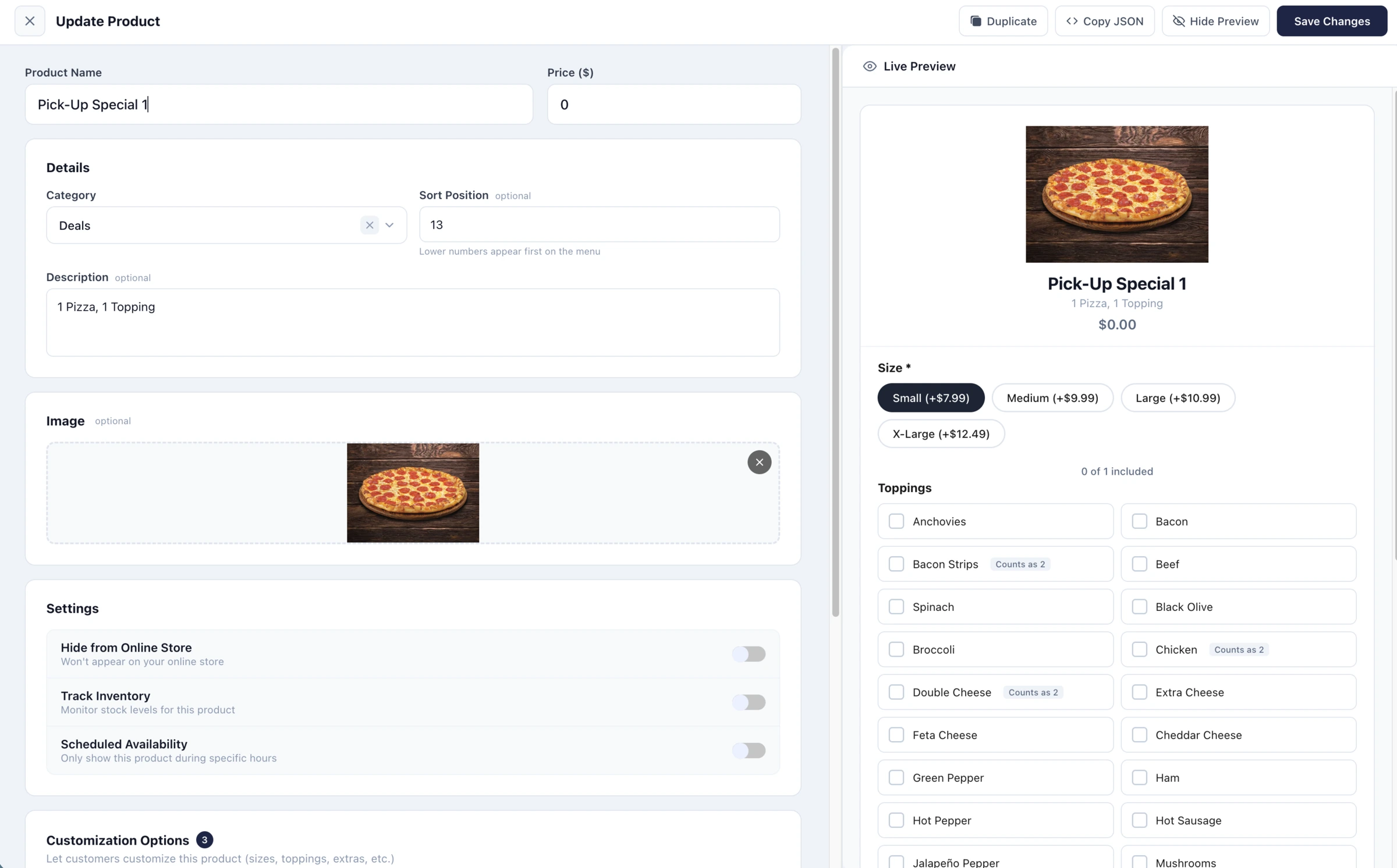Enable Track Inventory switch
Viewport: 1397px width, 868px height.
(749, 702)
